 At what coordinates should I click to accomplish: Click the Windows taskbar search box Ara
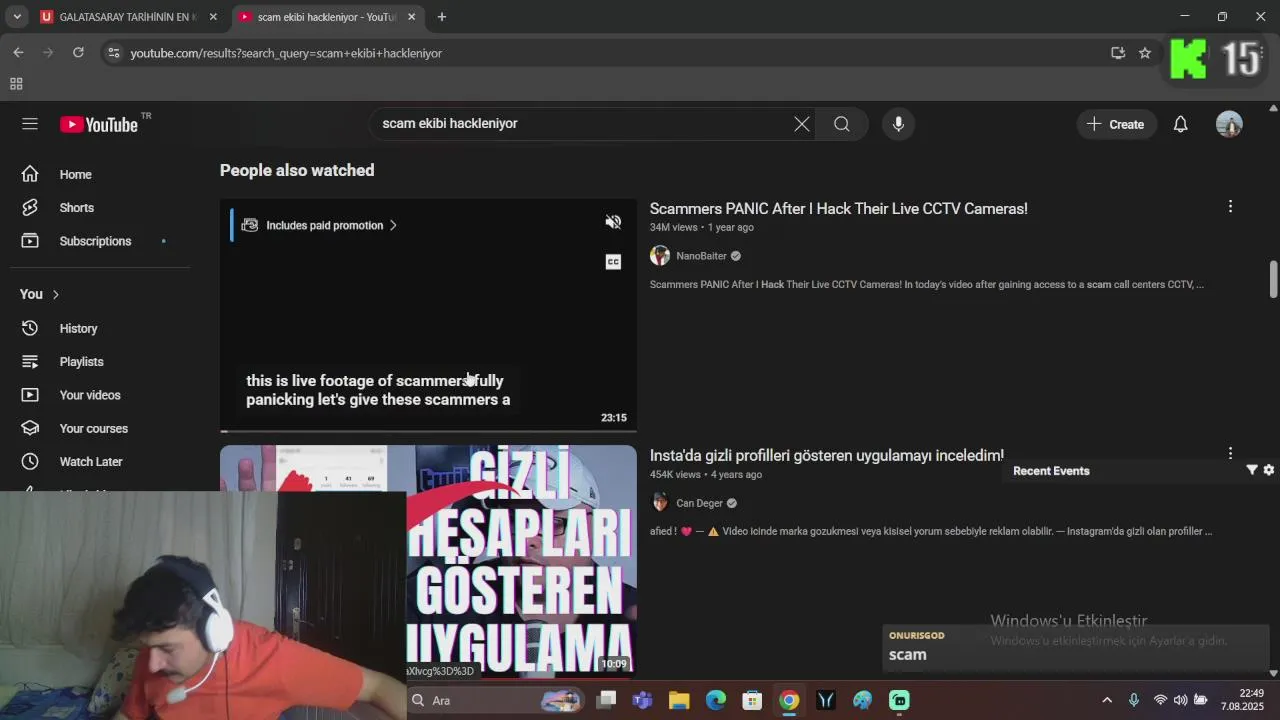(x=497, y=700)
